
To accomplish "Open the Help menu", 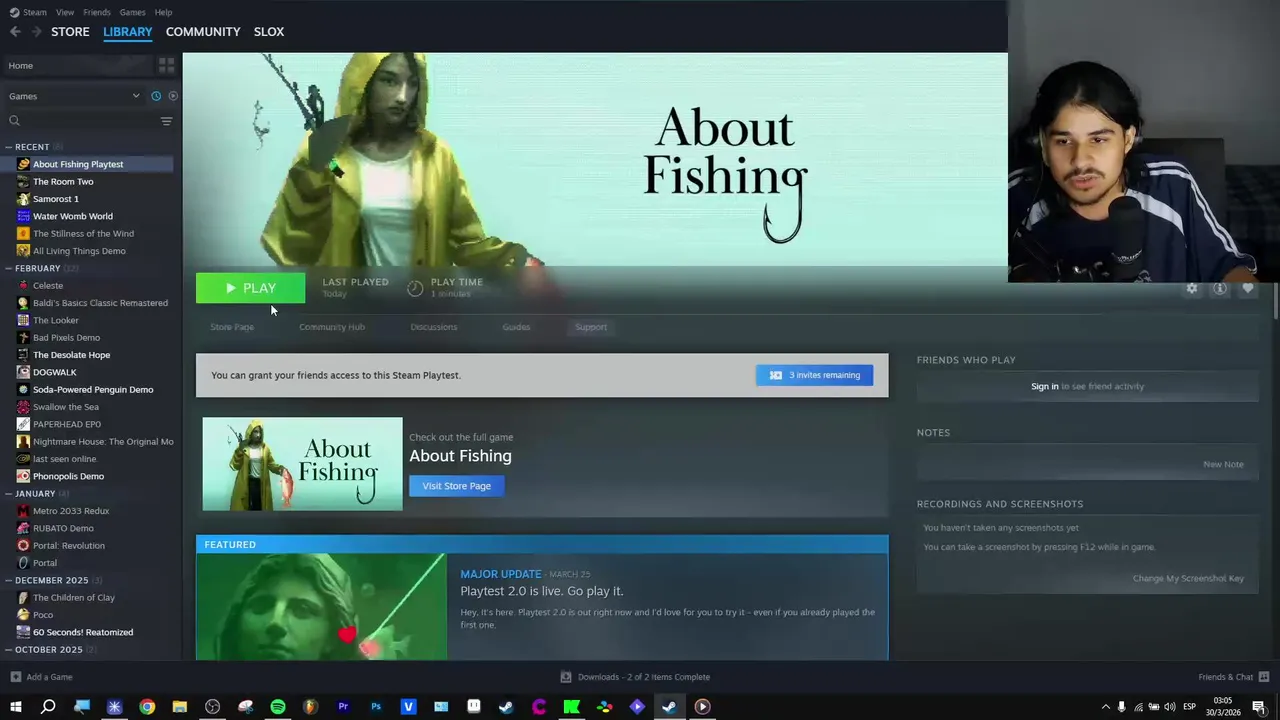I will pyautogui.click(x=163, y=12).
